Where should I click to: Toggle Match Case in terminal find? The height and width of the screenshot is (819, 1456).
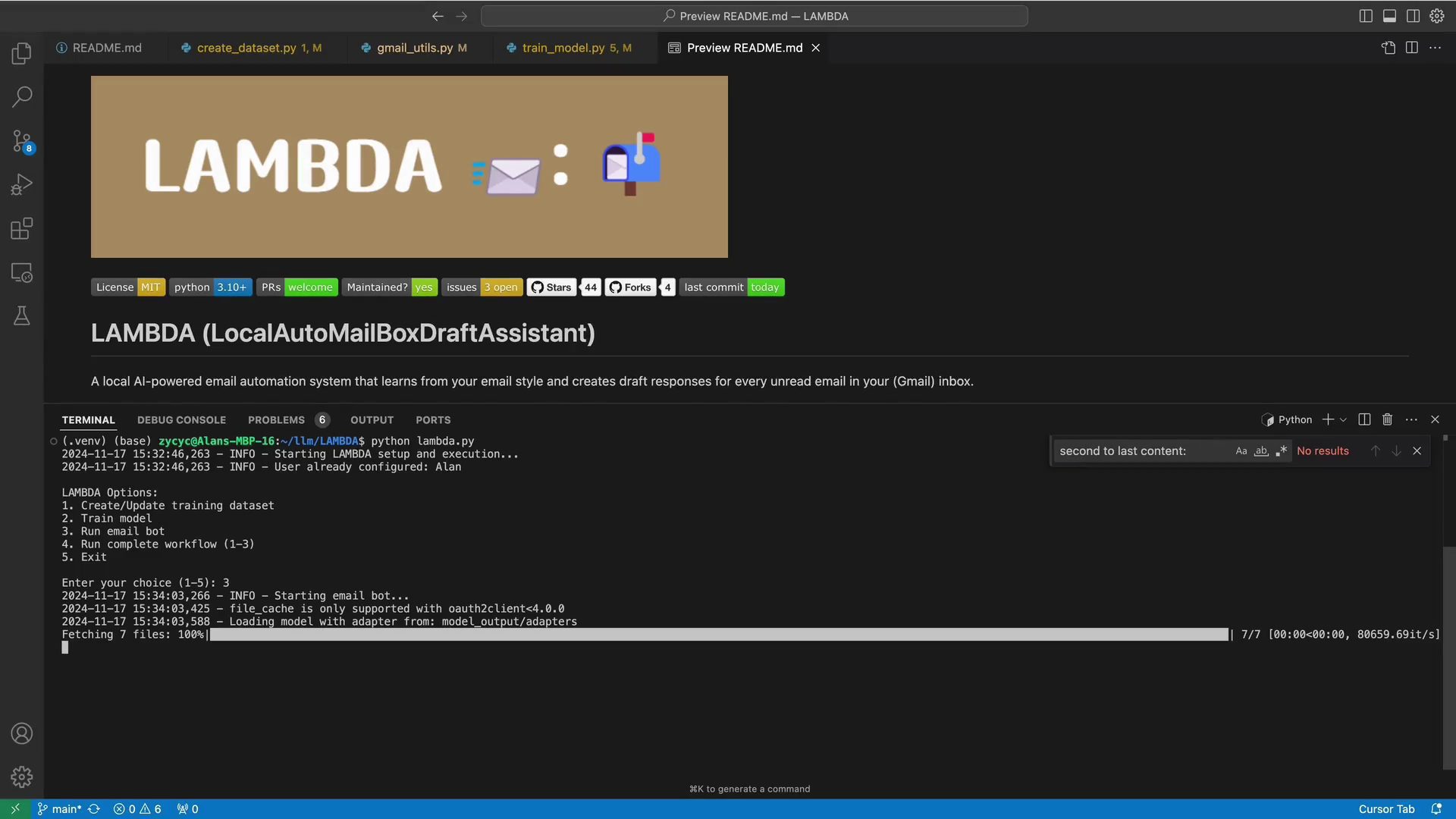(x=1241, y=451)
